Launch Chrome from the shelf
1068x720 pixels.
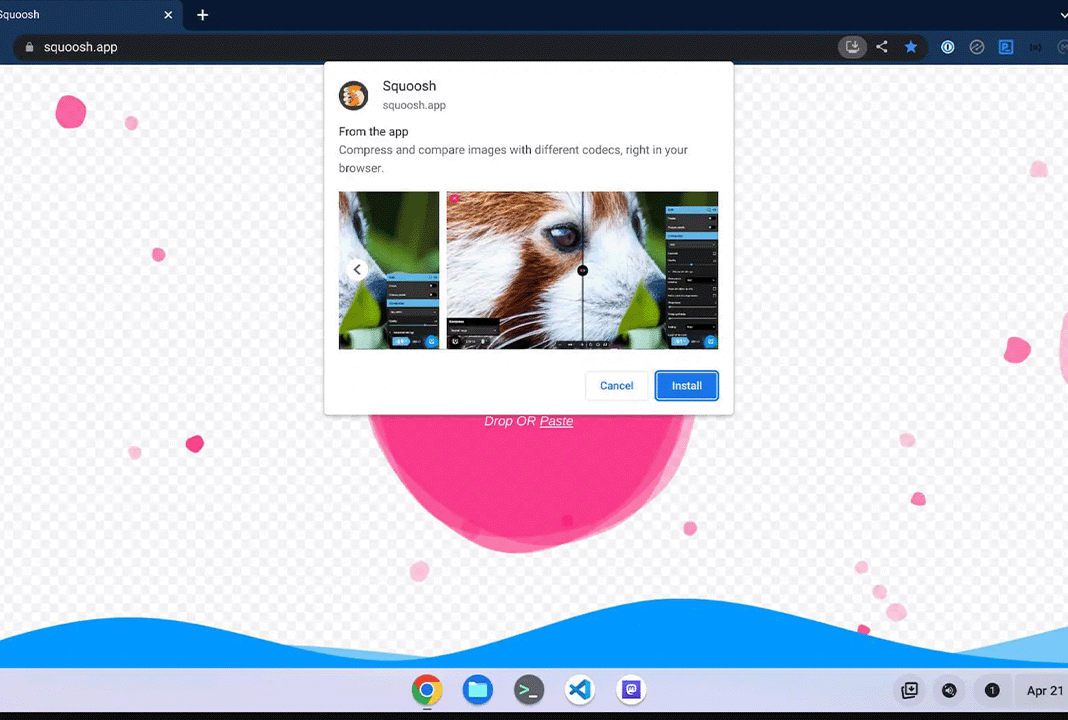tap(427, 690)
